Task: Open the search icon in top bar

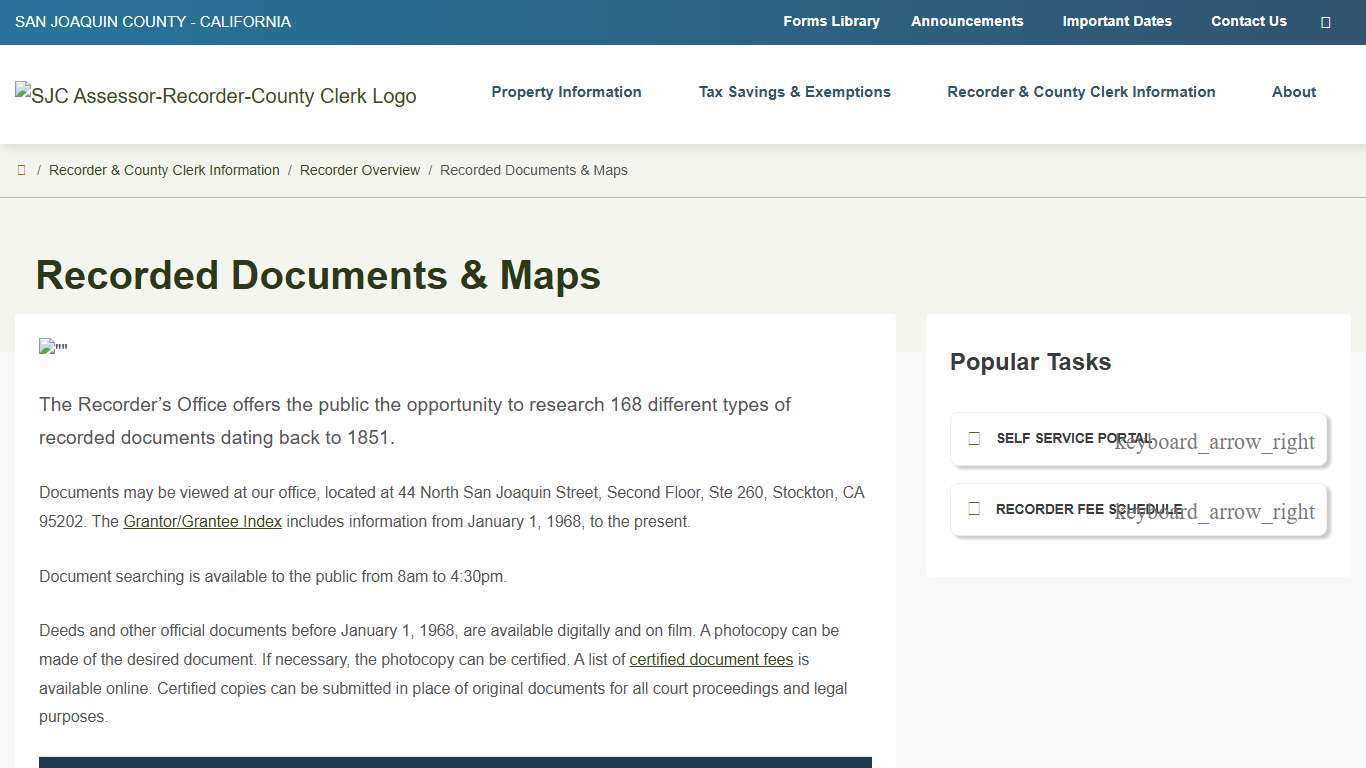Action: 1326,21
